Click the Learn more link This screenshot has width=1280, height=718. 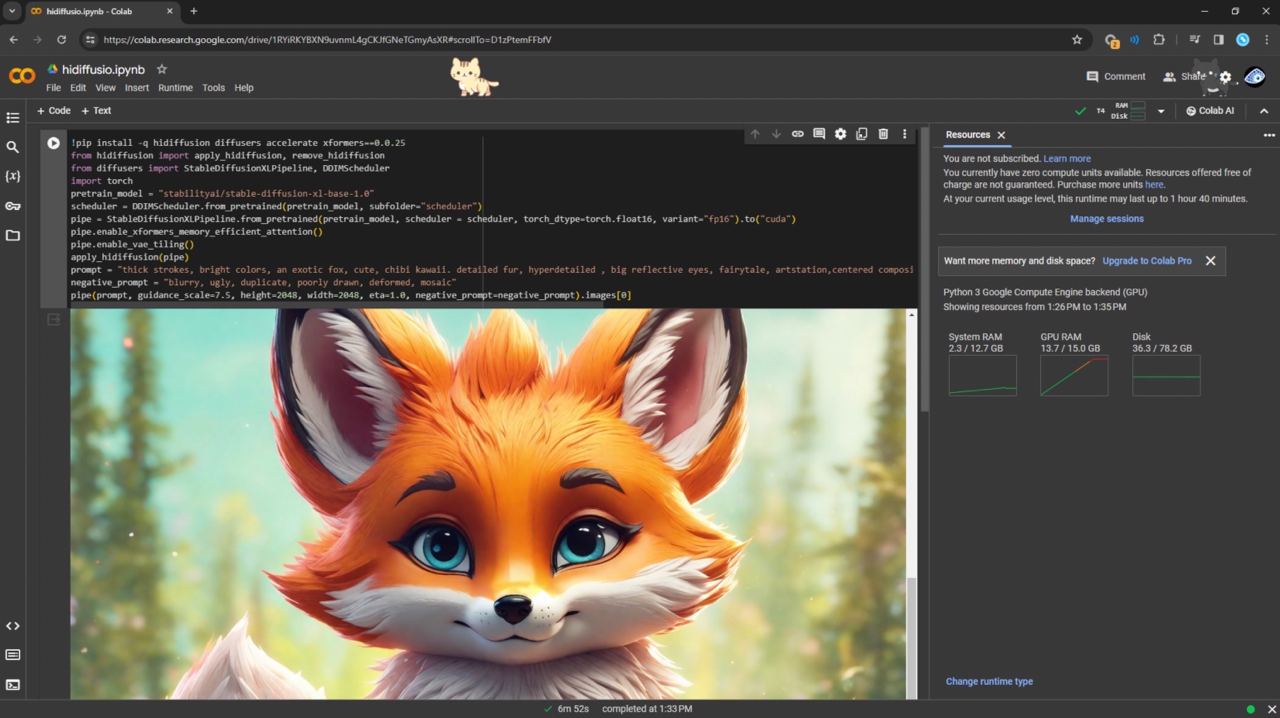click(x=1067, y=159)
